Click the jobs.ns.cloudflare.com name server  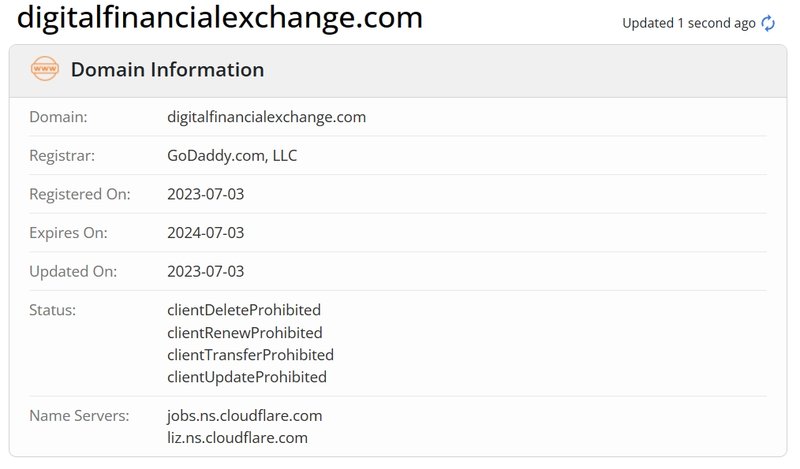point(245,415)
